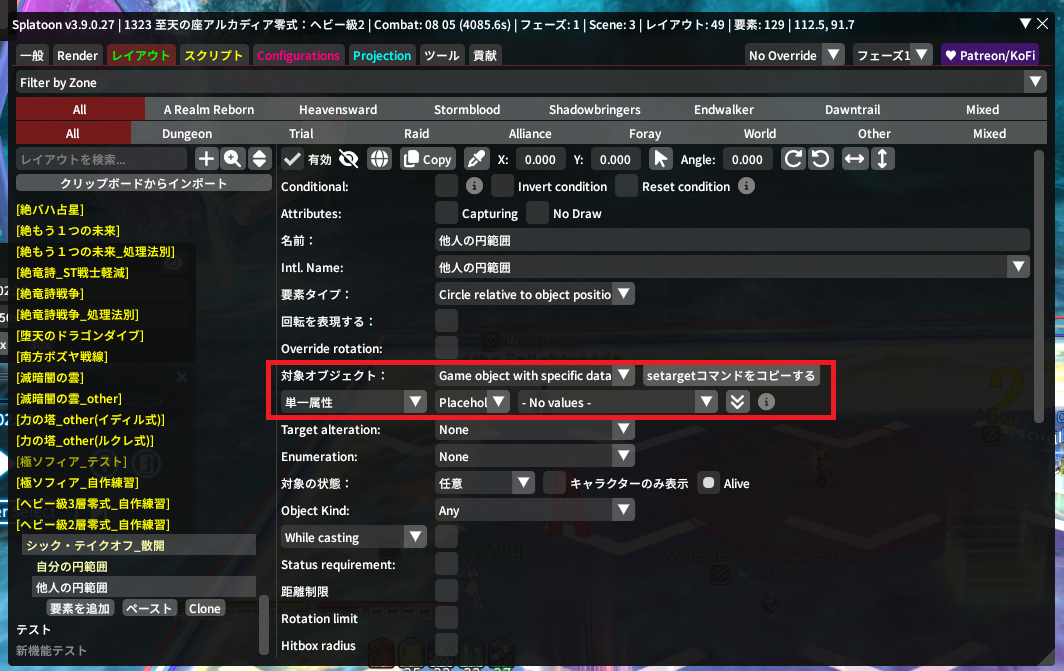The width and height of the screenshot is (1064, 671).
Task: Click the eyedropper icon next to Copy
Action: click(477, 159)
